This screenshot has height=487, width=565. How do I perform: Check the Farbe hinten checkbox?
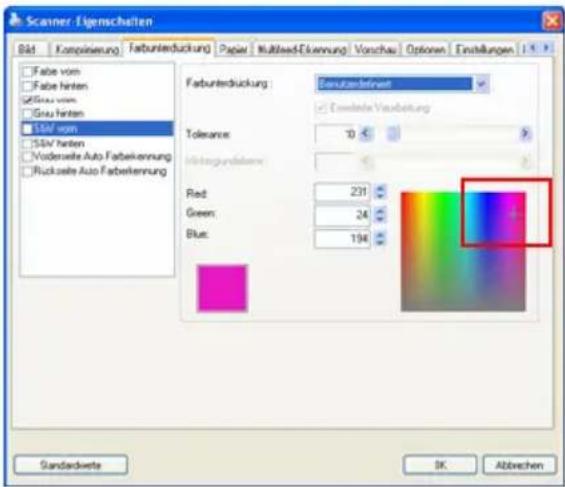coord(27,86)
